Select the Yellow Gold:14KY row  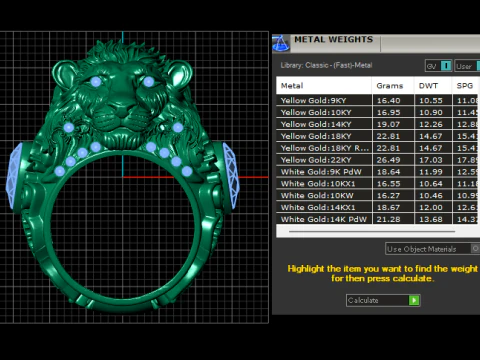(378, 124)
